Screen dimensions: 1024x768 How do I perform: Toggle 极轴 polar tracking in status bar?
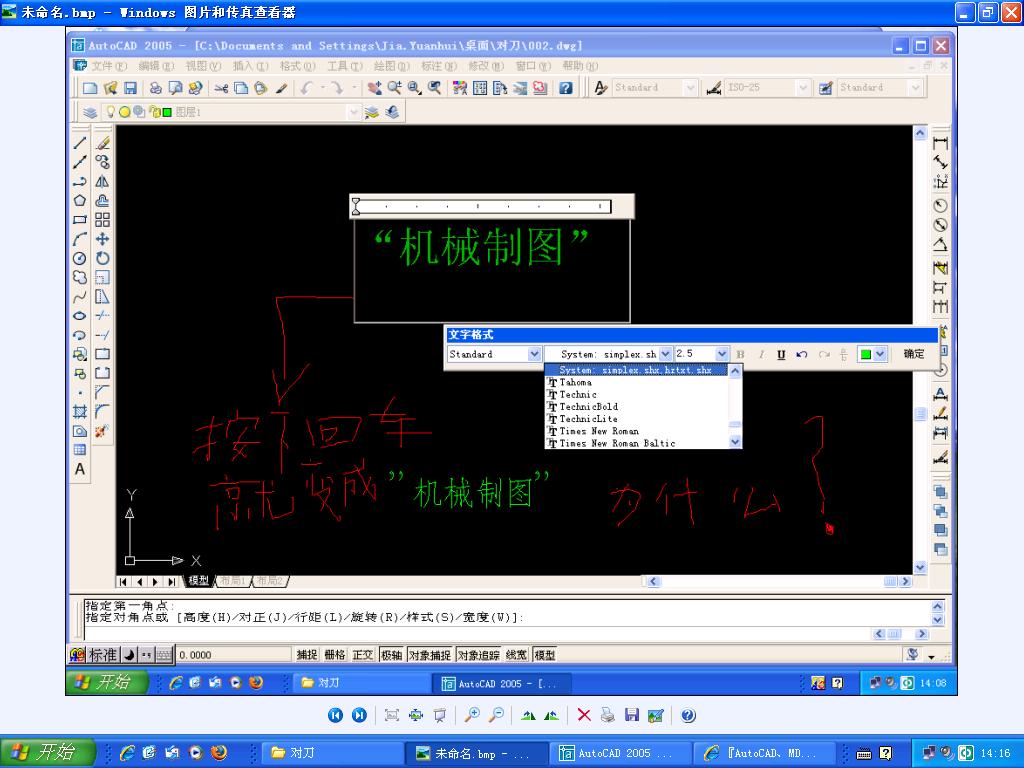(391, 655)
